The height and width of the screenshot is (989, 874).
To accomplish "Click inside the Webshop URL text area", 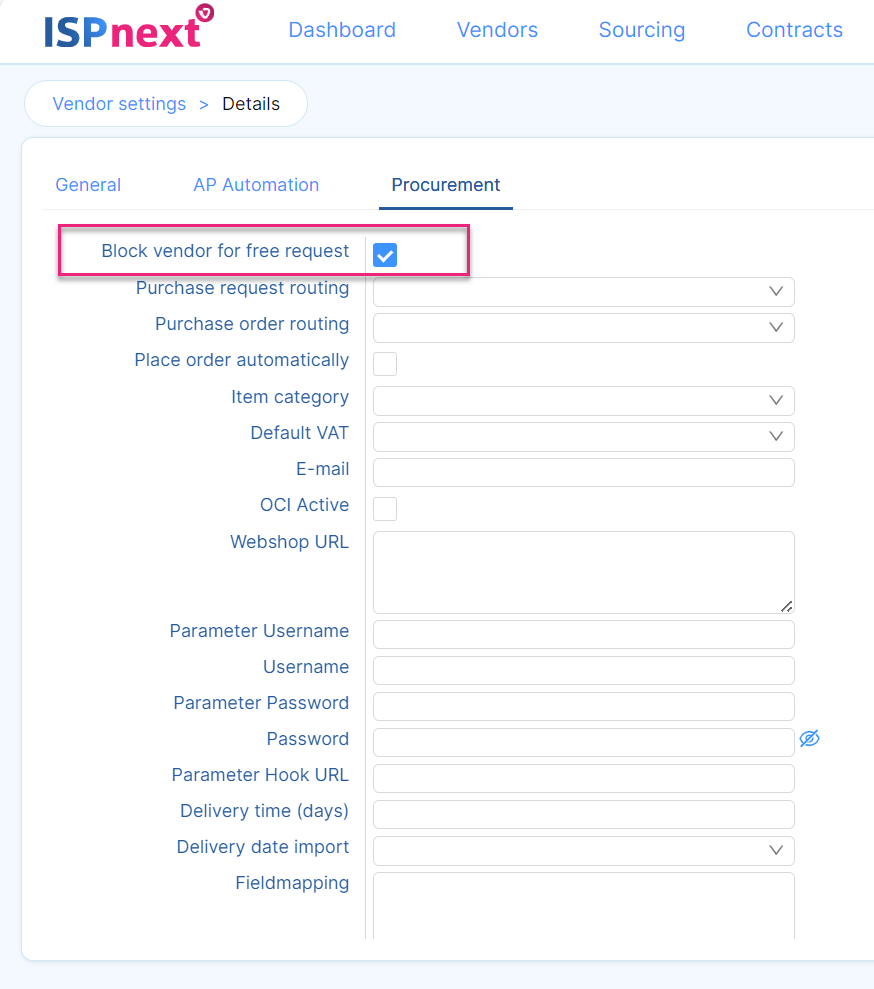I will tap(583, 572).
